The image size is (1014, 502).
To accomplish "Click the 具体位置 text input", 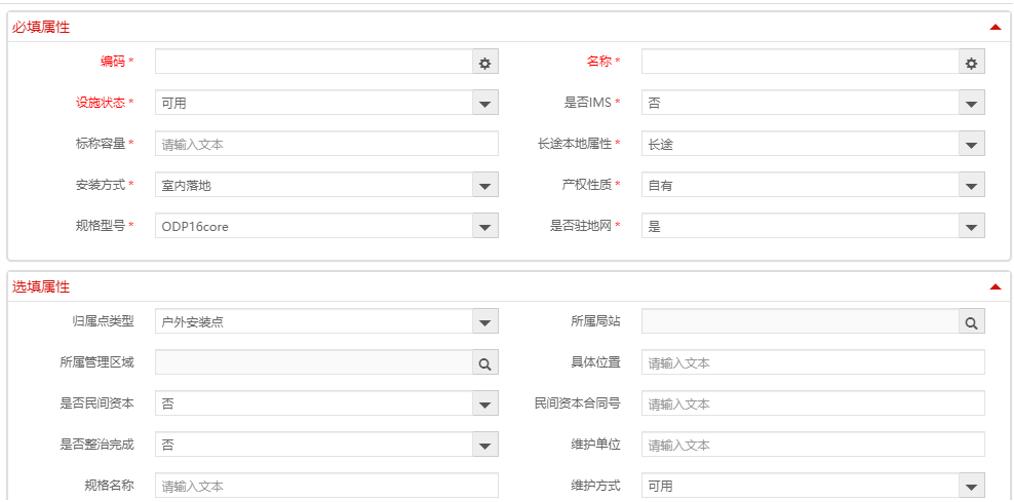I will 812,363.
